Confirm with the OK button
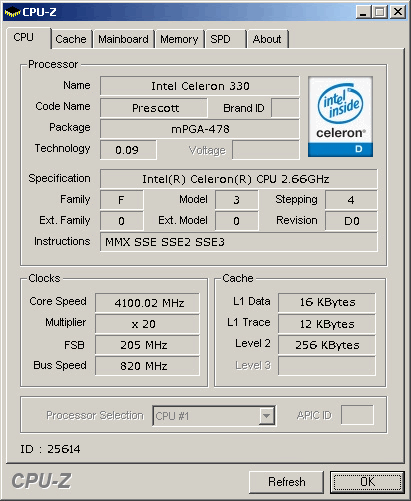Screen dimensions: 411x501 [x=367, y=482]
